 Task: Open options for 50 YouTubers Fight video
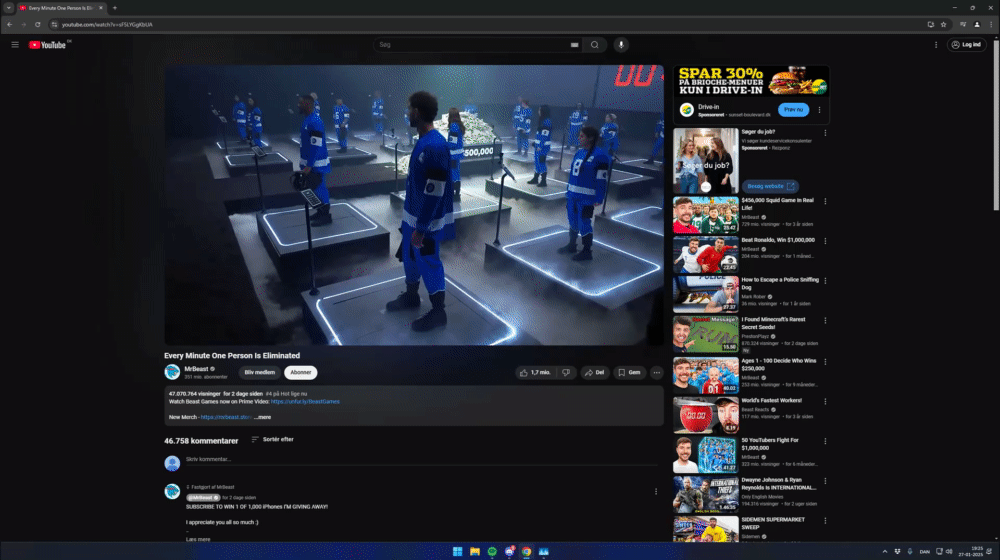[x=825, y=441]
